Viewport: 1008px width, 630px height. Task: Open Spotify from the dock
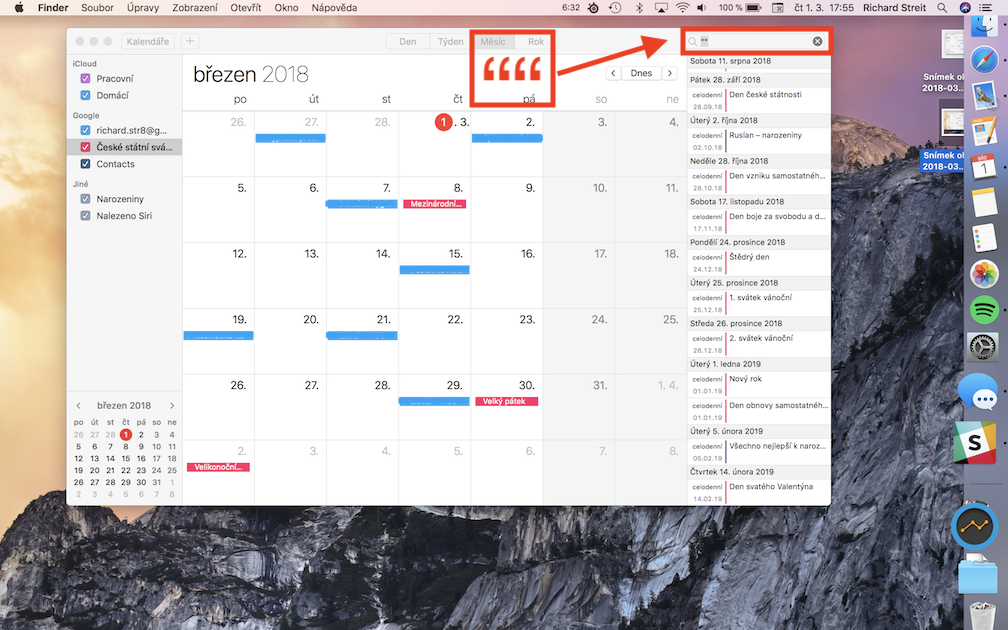[x=984, y=311]
